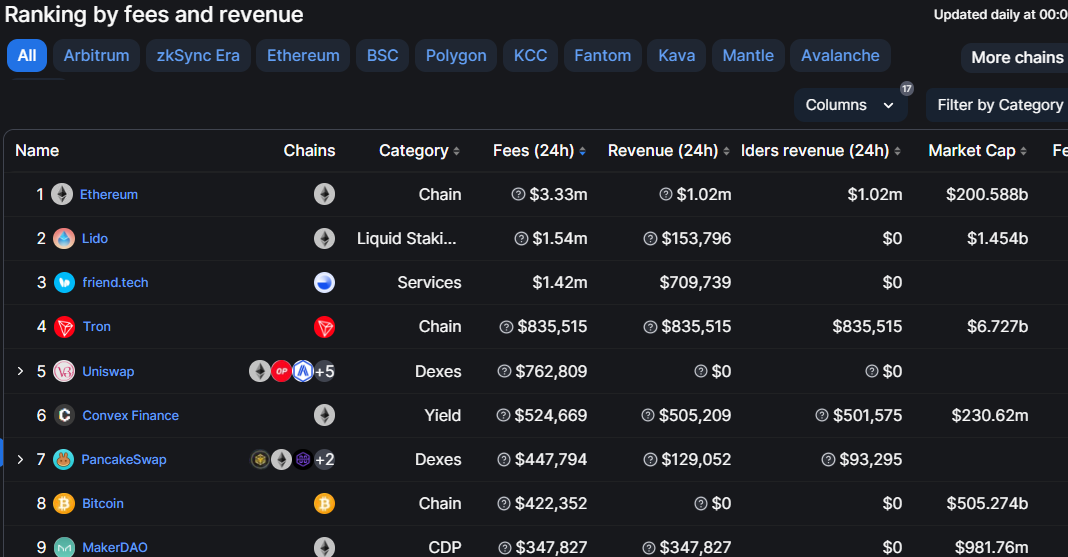The height and width of the screenshot is (557, 1068).
Task: Expand the Uniswap row
Action: (20, 371)
